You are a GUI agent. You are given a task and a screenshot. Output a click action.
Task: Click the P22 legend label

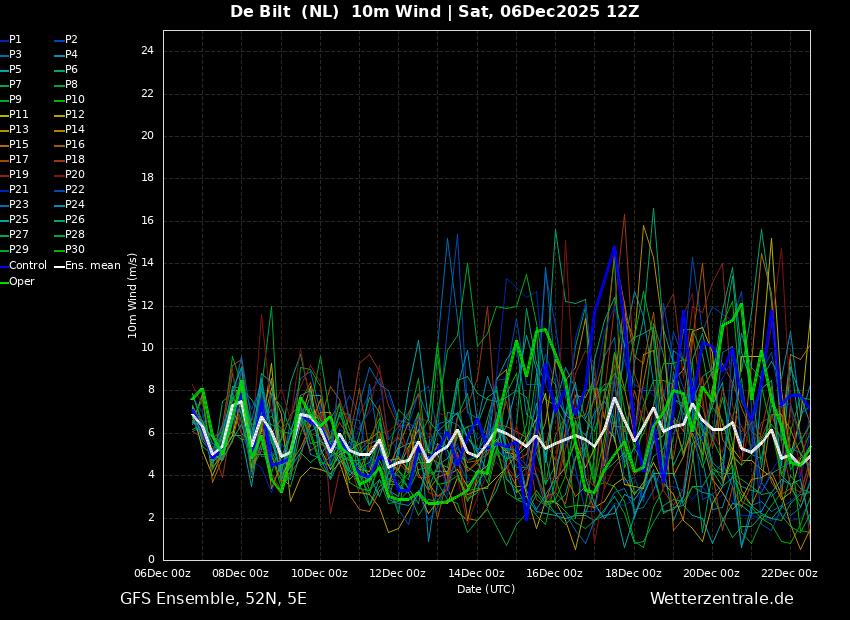click(75, 190)
